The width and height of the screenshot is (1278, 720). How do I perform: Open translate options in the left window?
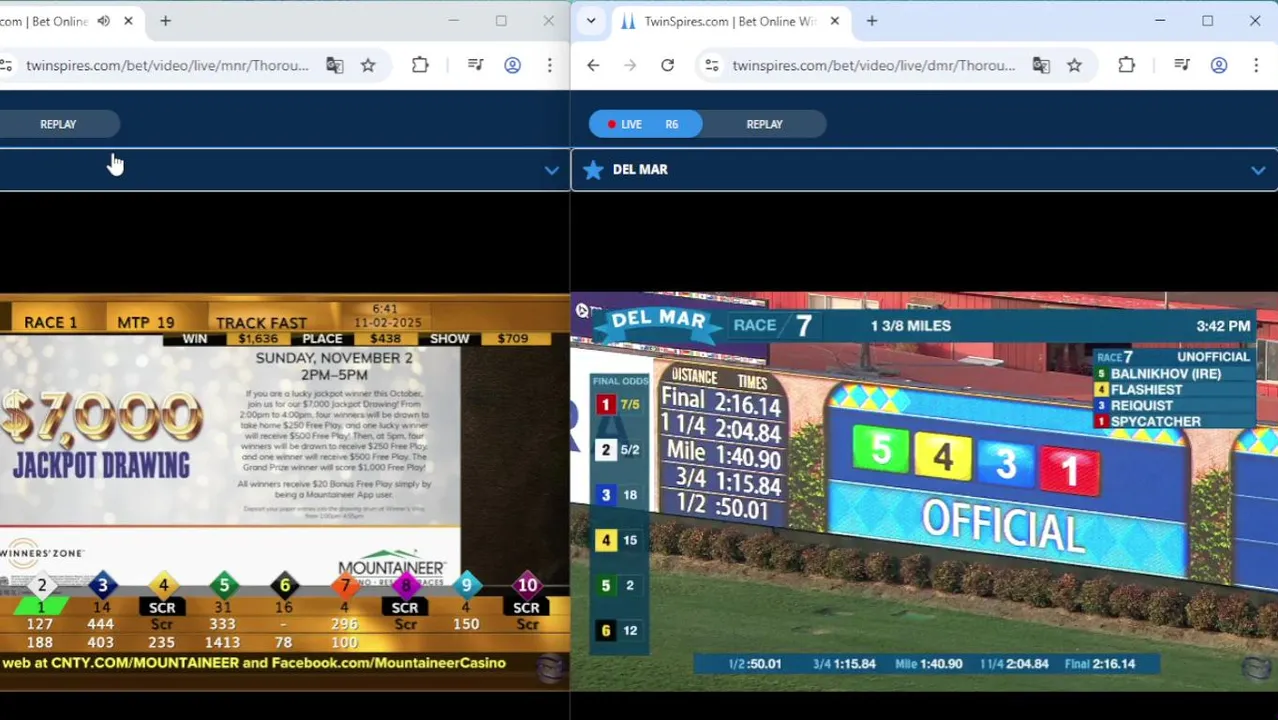point(335,66)
